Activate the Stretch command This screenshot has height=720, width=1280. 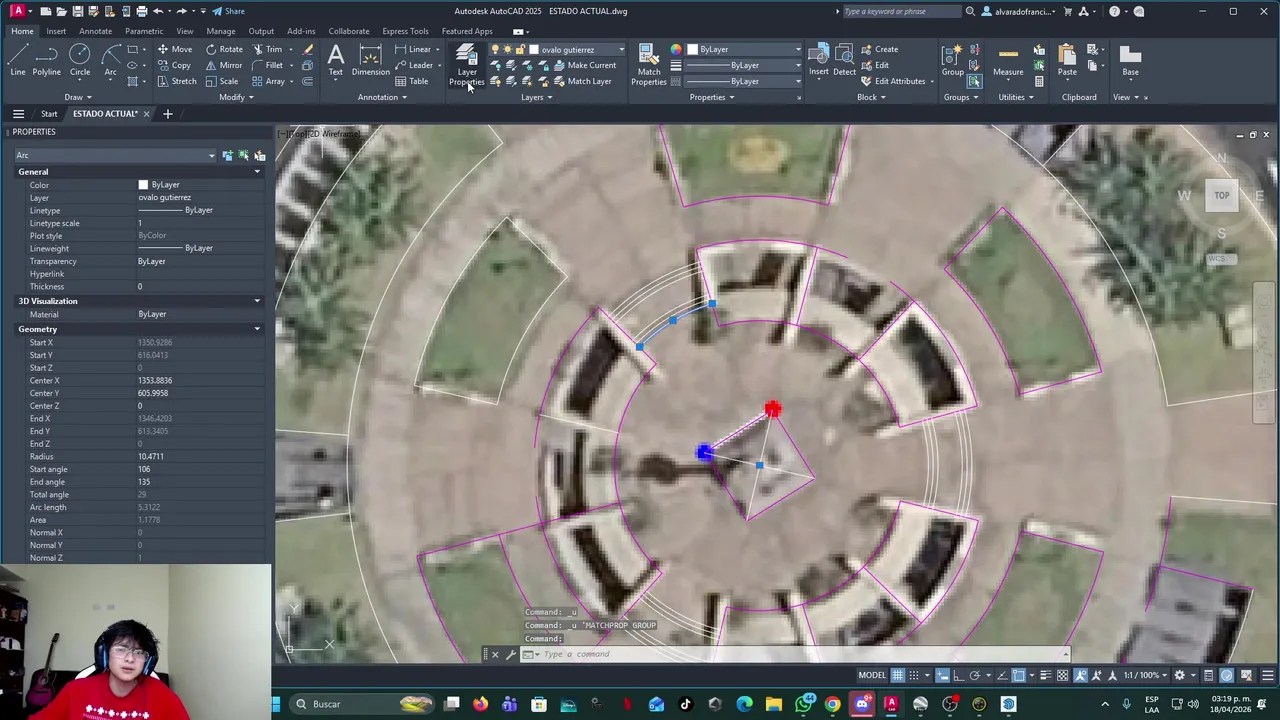176,81
